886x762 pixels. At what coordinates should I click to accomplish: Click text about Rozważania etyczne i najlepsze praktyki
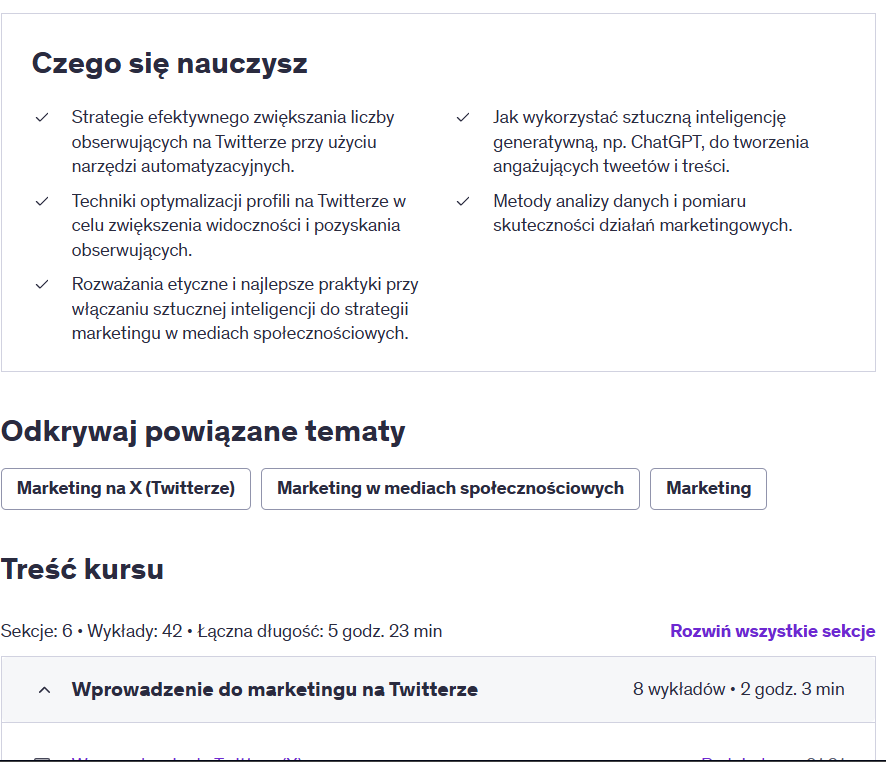(245, 308)
